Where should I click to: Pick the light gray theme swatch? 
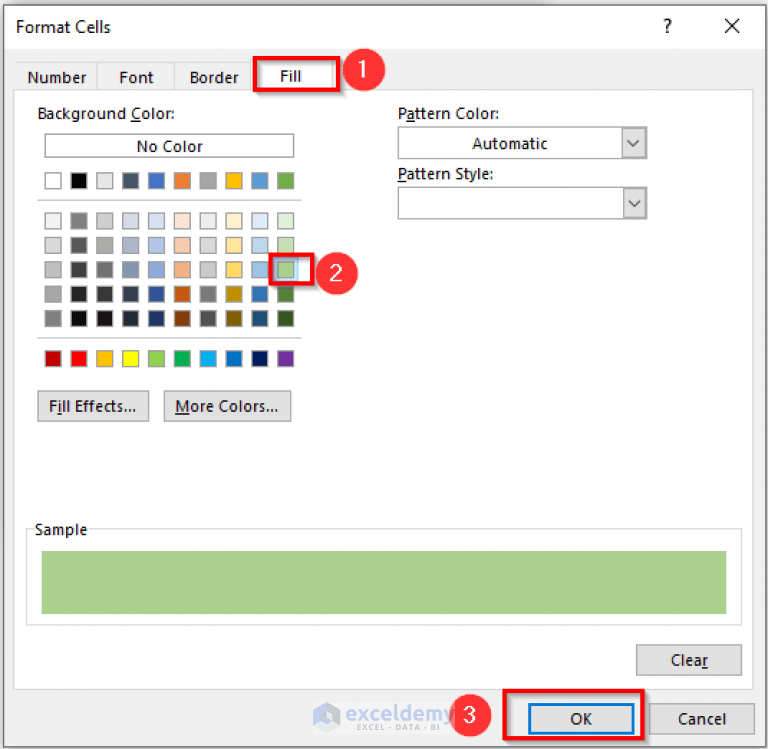tap(105, 181)
